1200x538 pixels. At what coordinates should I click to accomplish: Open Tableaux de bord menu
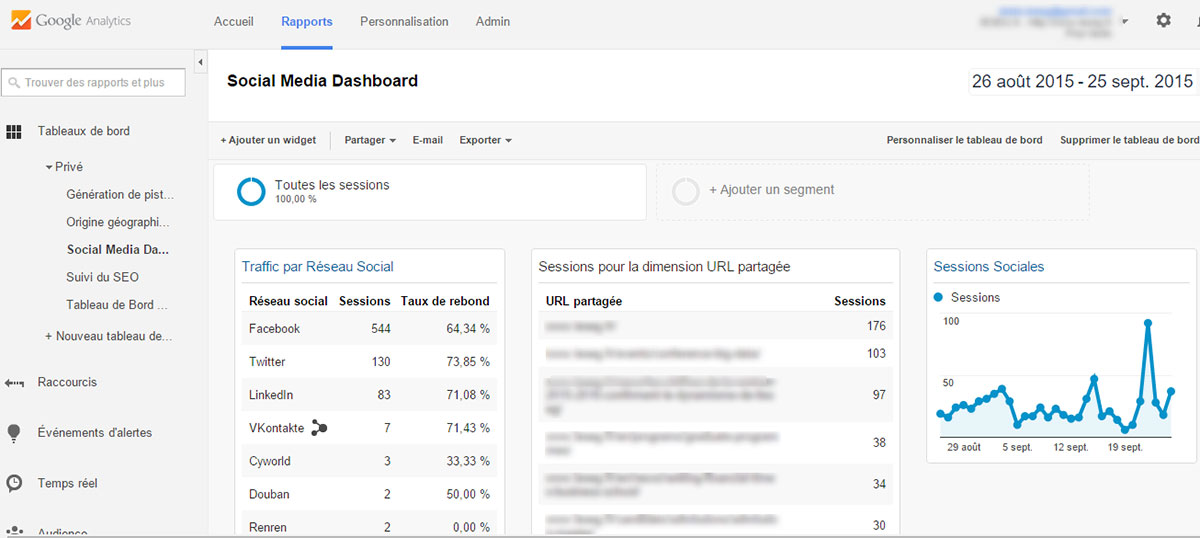click(84, 131)
